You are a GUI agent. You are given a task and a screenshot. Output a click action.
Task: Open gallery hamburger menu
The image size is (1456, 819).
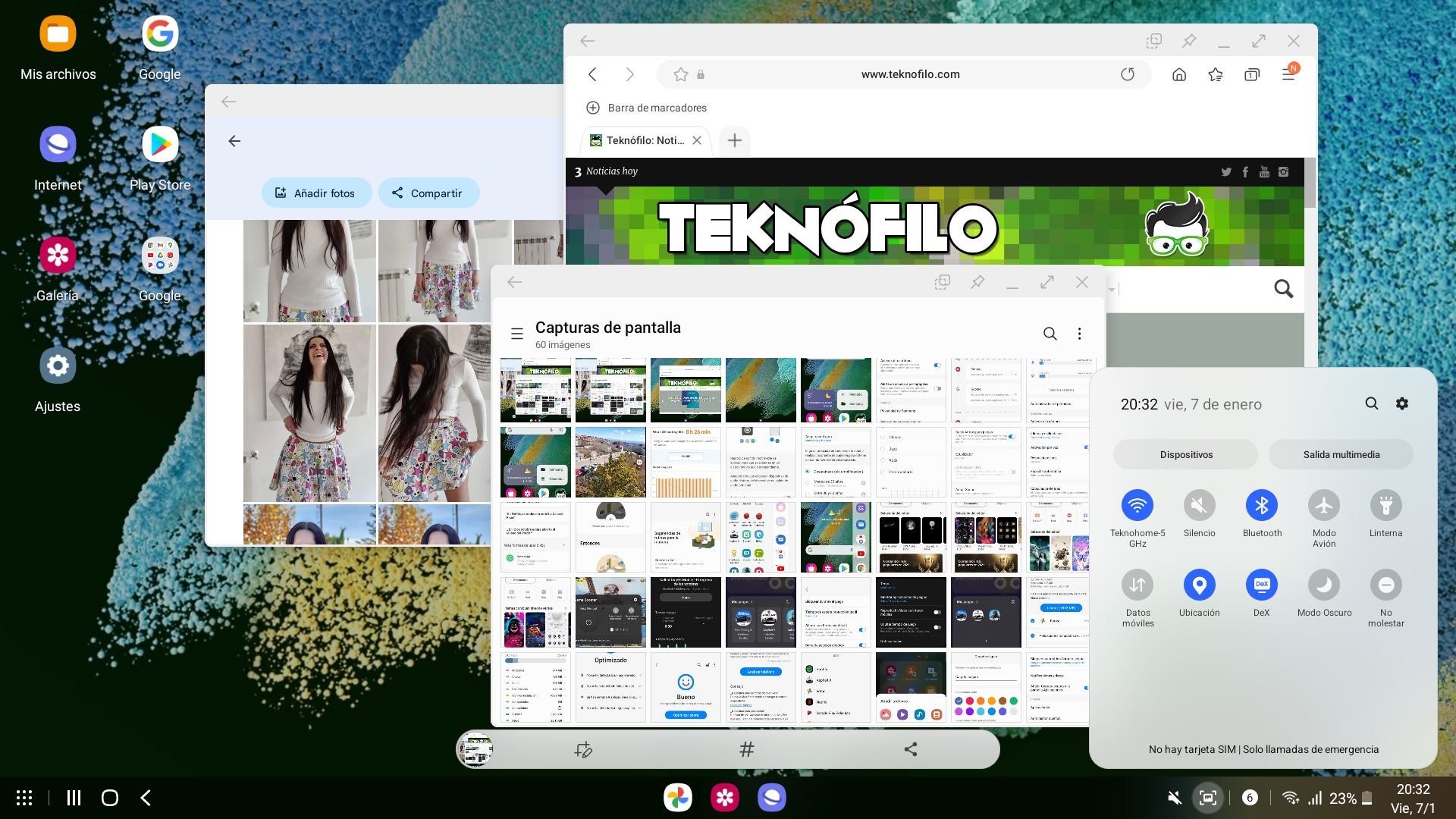point(517,334)
